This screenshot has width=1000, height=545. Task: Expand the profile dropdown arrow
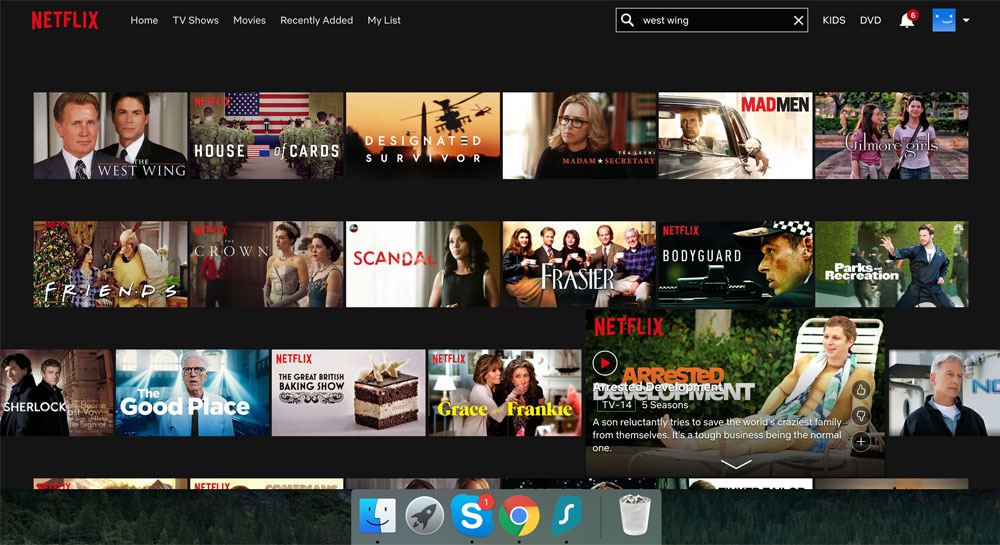966,20
